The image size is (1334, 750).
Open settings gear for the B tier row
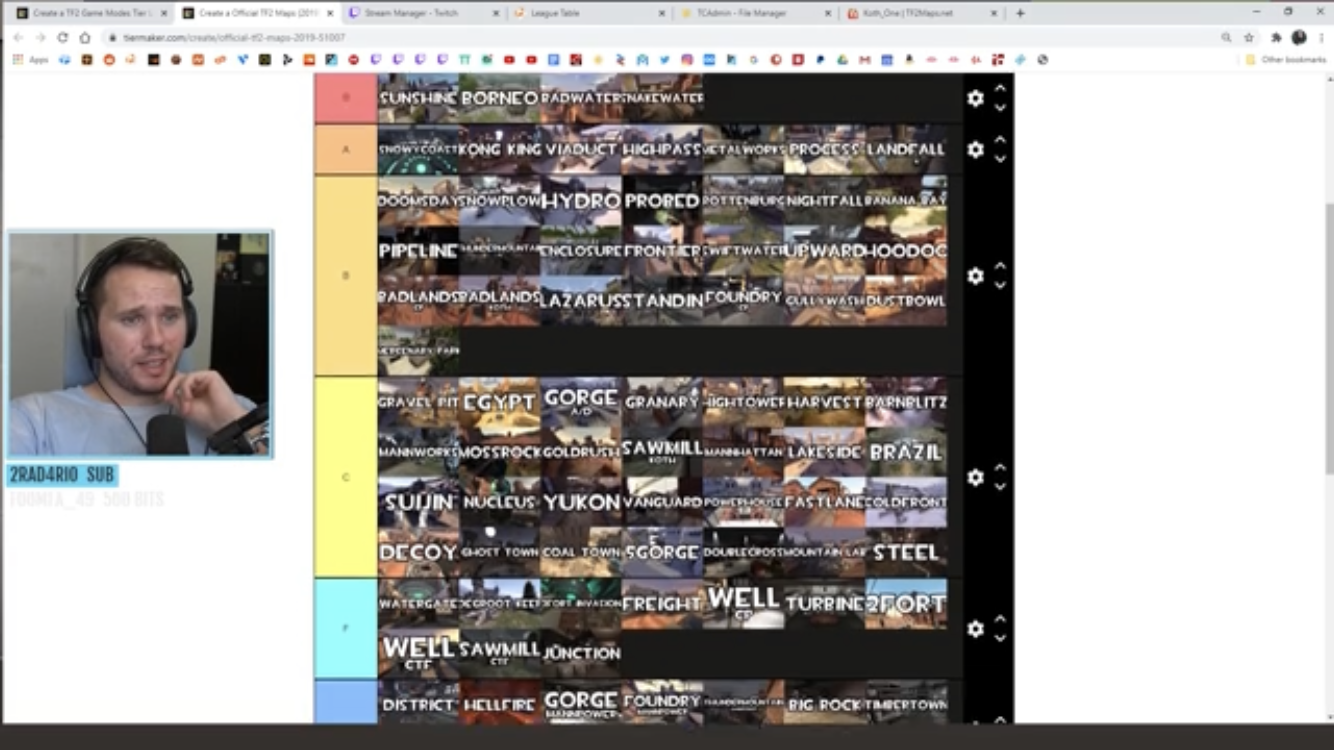tap(975, 276)
